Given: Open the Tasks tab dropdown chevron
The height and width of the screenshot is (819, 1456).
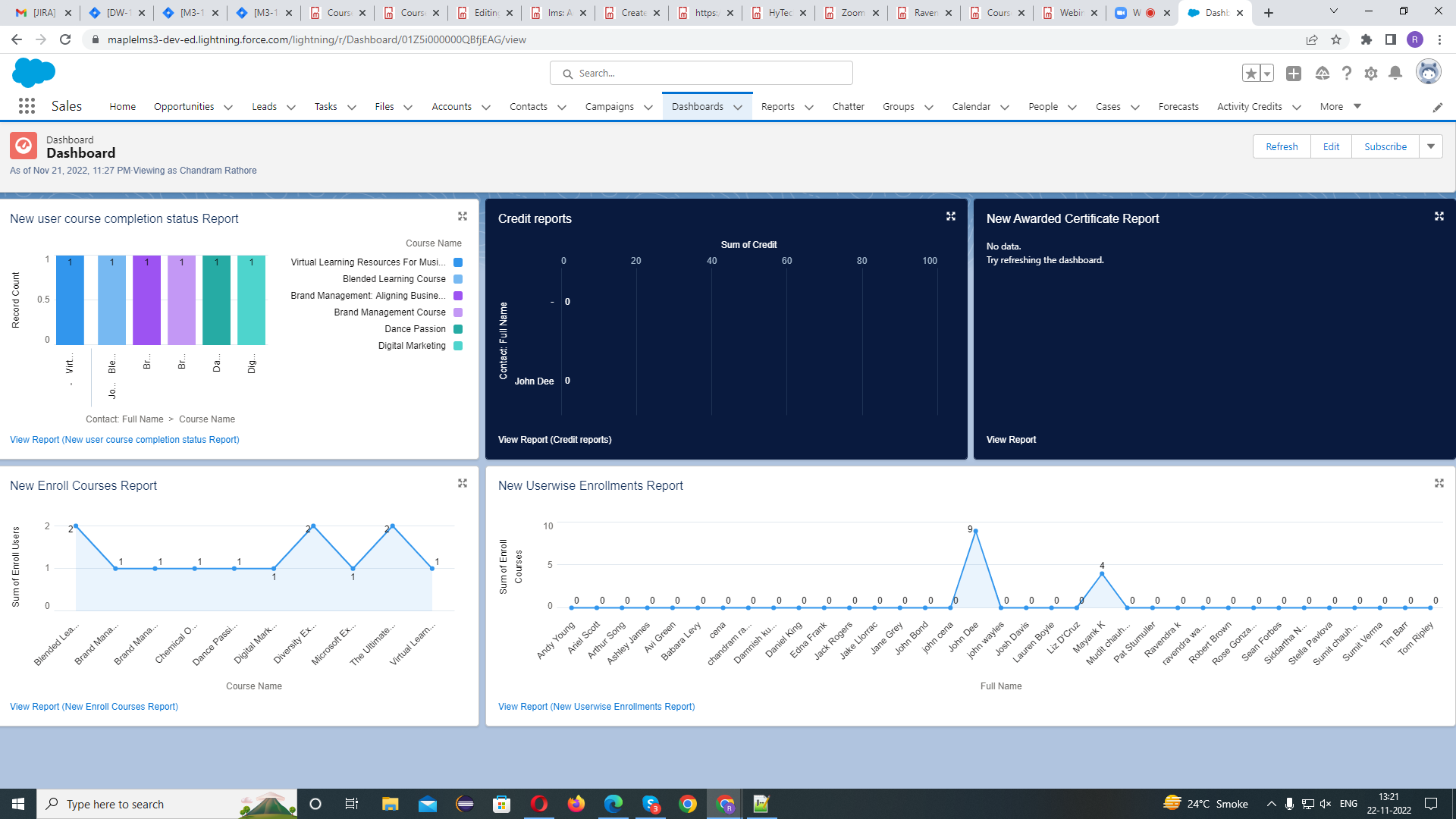Looking at the screenshot, I should point(352,108).
